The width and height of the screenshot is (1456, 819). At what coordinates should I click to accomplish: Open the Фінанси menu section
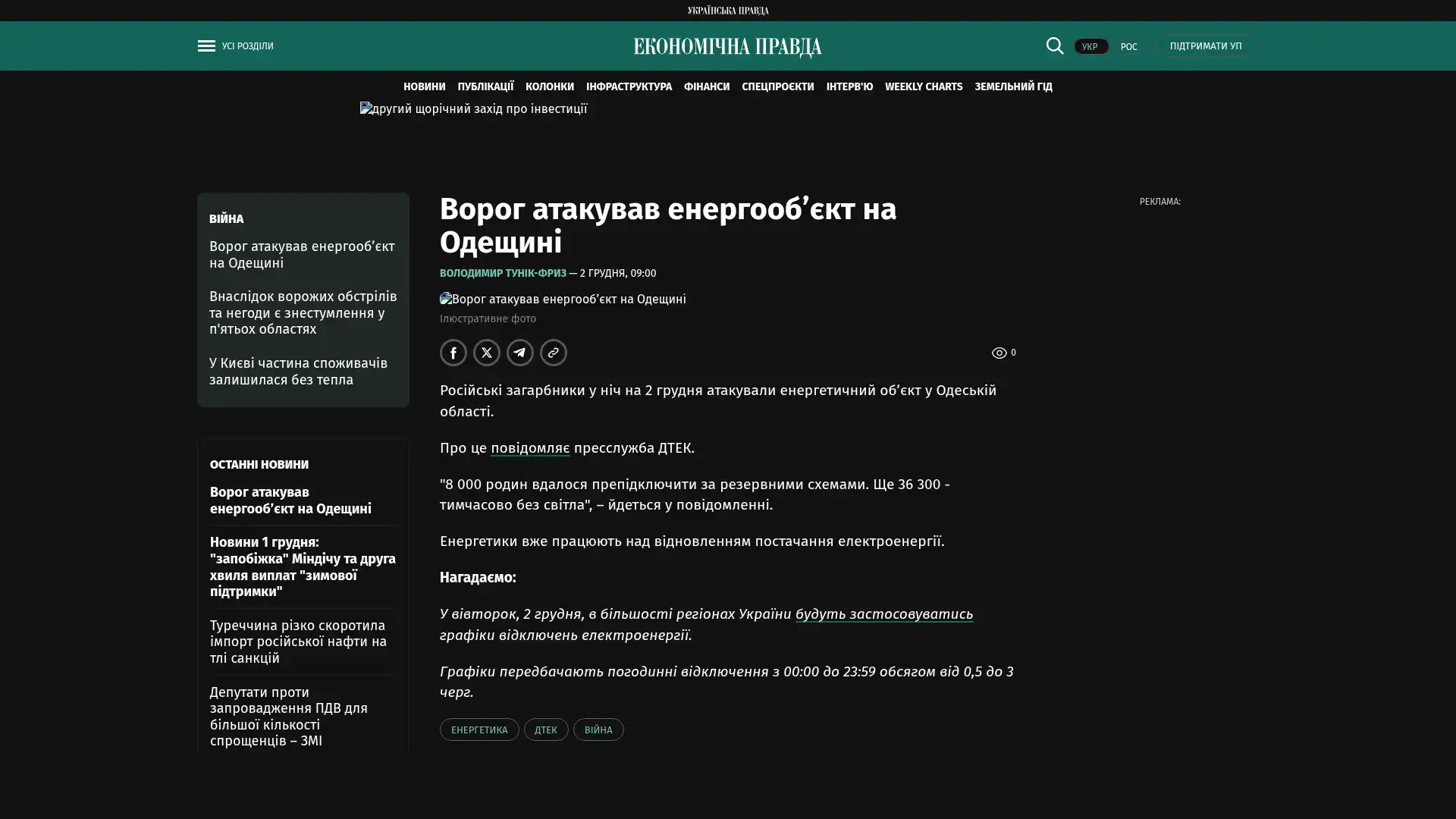tap(706, 86)
